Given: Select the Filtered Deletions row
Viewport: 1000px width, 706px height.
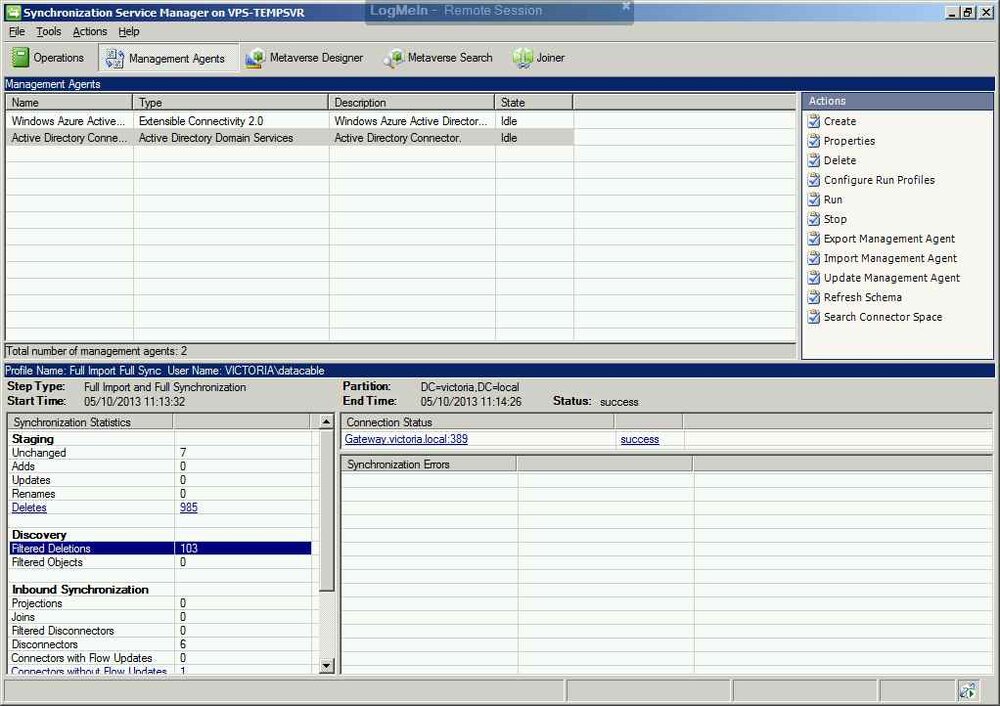Looking at the screenshot, I should (161, 548).
